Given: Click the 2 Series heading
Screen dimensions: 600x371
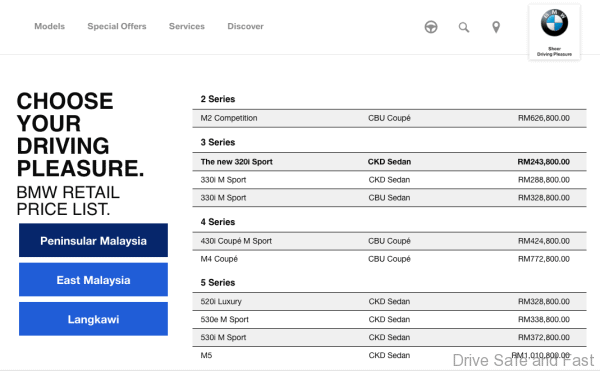Looking at the screenshot, I should [218, 99].
